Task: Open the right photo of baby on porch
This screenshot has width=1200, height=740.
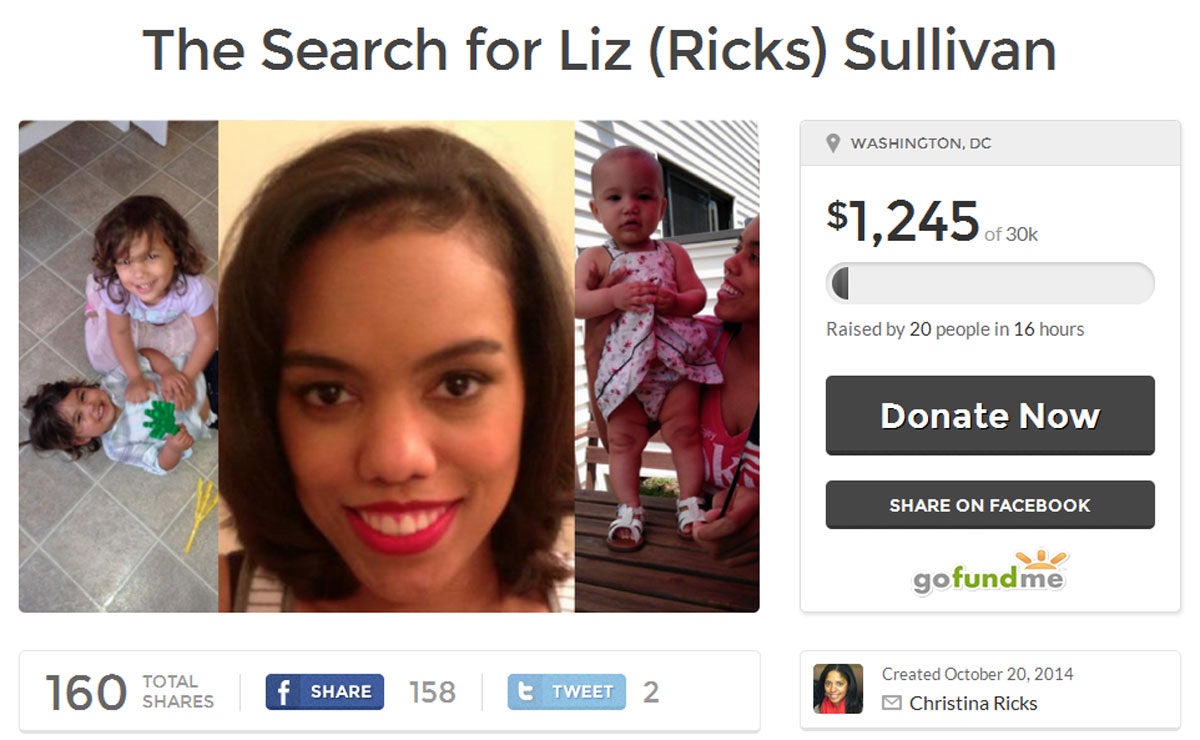Action: click(x=667, y=366)
